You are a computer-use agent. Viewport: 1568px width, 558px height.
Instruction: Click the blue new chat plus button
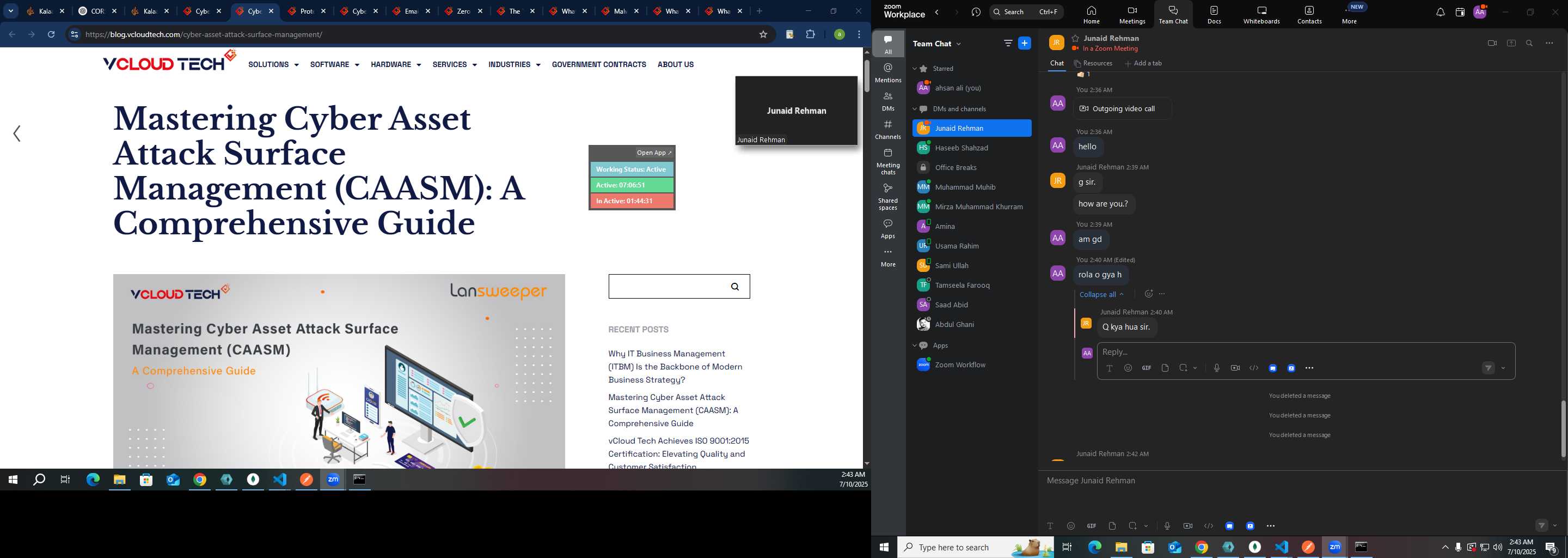1025,43
